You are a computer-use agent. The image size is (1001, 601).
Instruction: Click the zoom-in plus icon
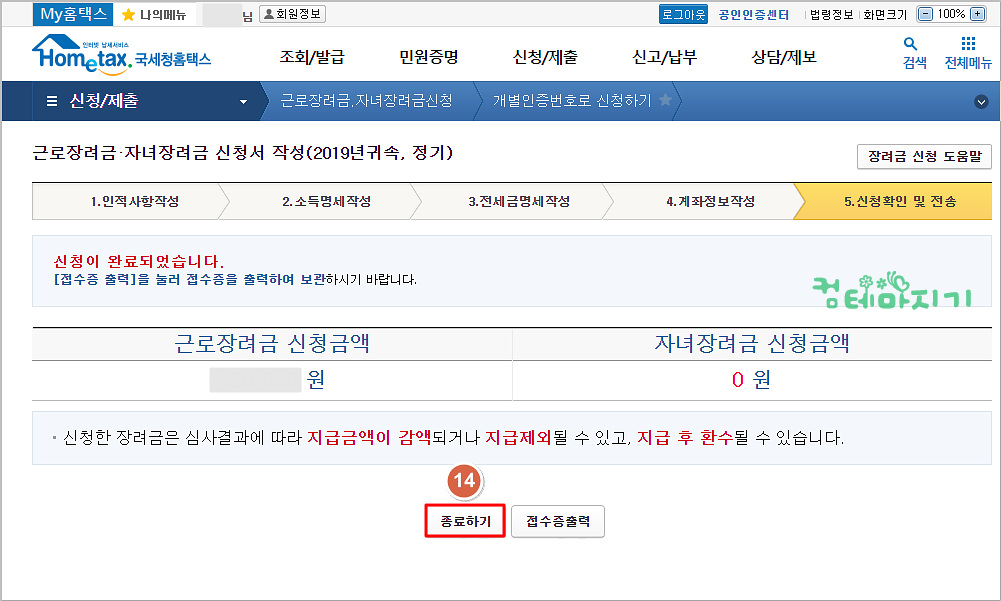pos(977,14)
